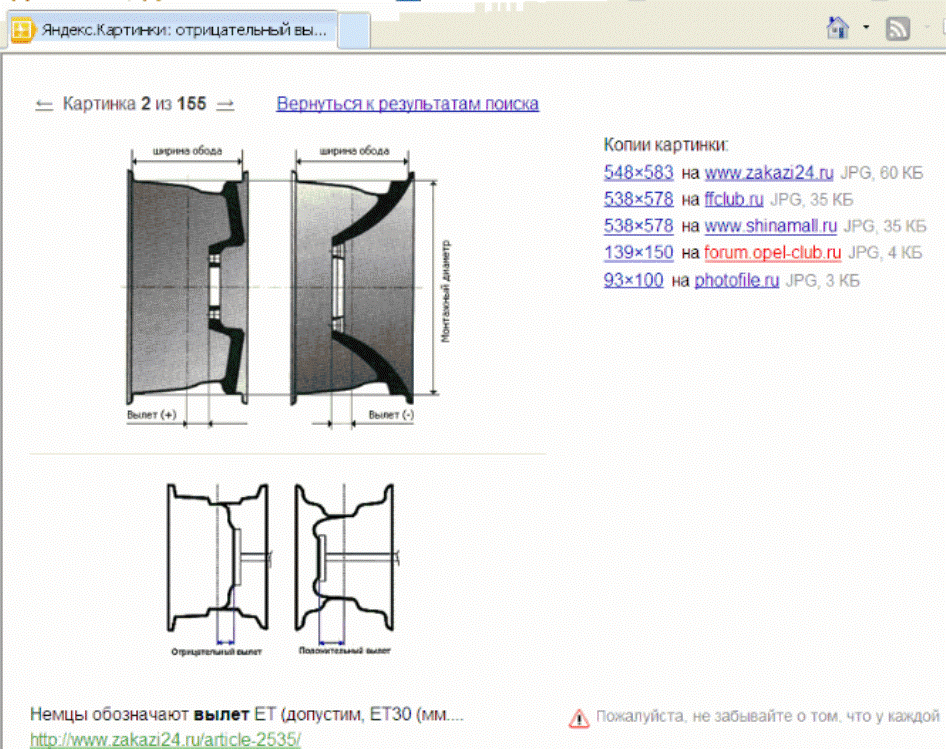Image resolution: width=946 pixels, height=749 pixels.
Task: Click JPG, 3 КБ file info
Action: click(822, 281)
